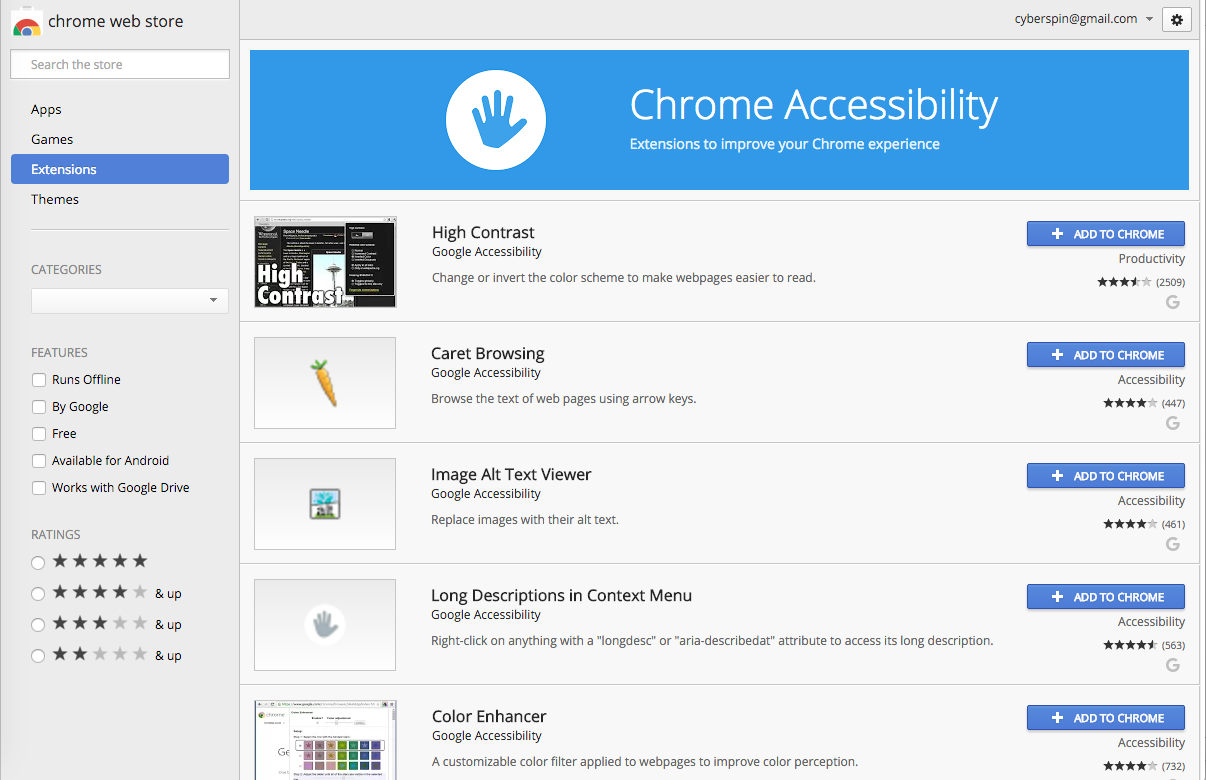
Task: Add Color Enhancer to Chrome
Action: pos(1106,718)
